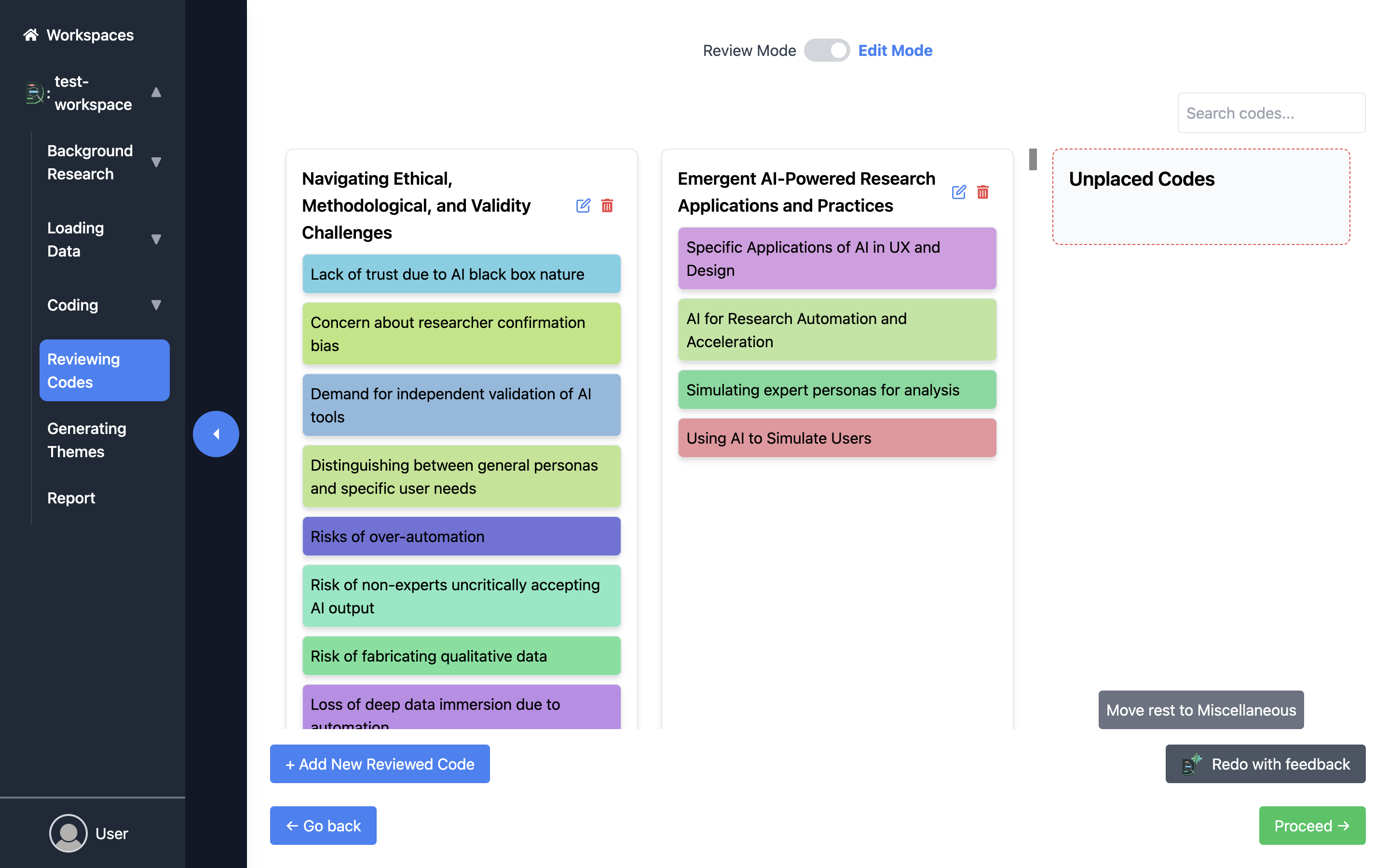
Task: Click the Search codes input field
Action: tap(1271, 113)
